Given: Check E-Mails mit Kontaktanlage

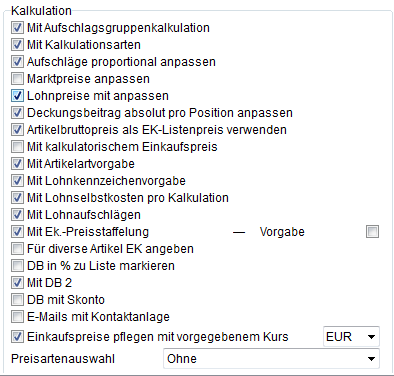Looking at the screenshot, I should click(x=17, y=317).
